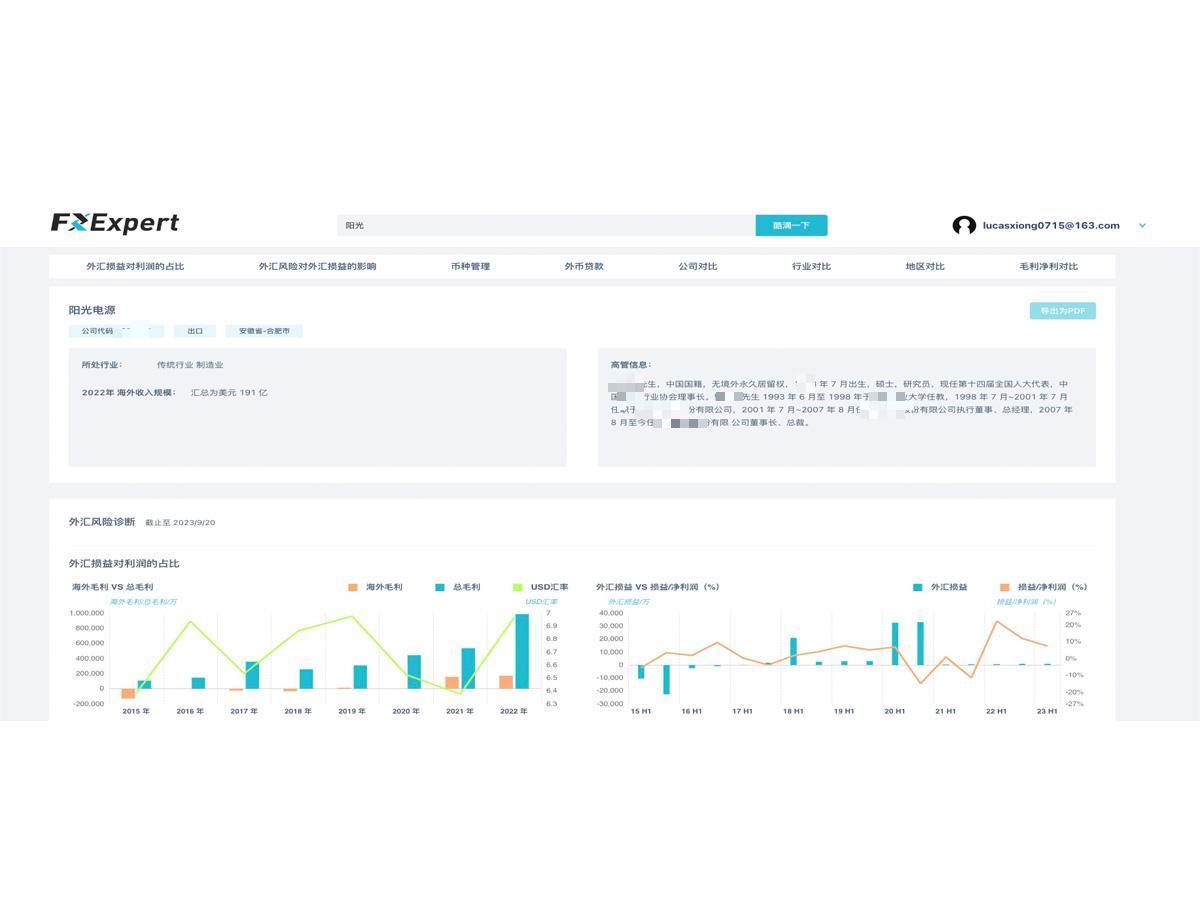The width and height of the screenshot is (1200, 900).
Task: Click the 安徽省-合肥市 location tag
Action: (264, 331)
